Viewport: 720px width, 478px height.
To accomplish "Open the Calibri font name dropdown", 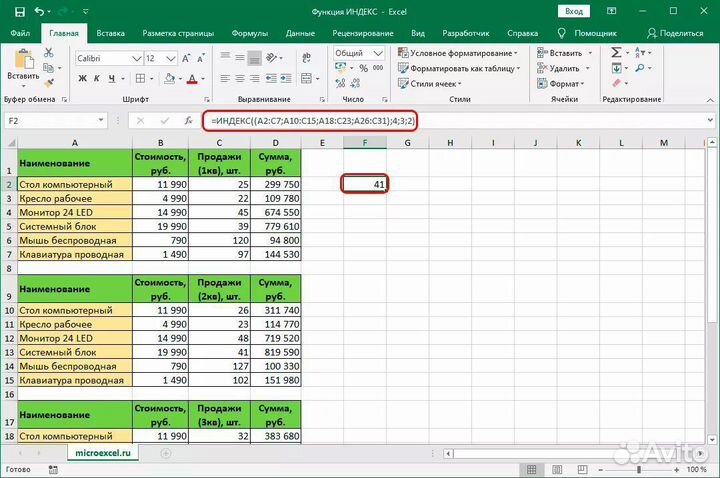I will click(x=108, y=58).
